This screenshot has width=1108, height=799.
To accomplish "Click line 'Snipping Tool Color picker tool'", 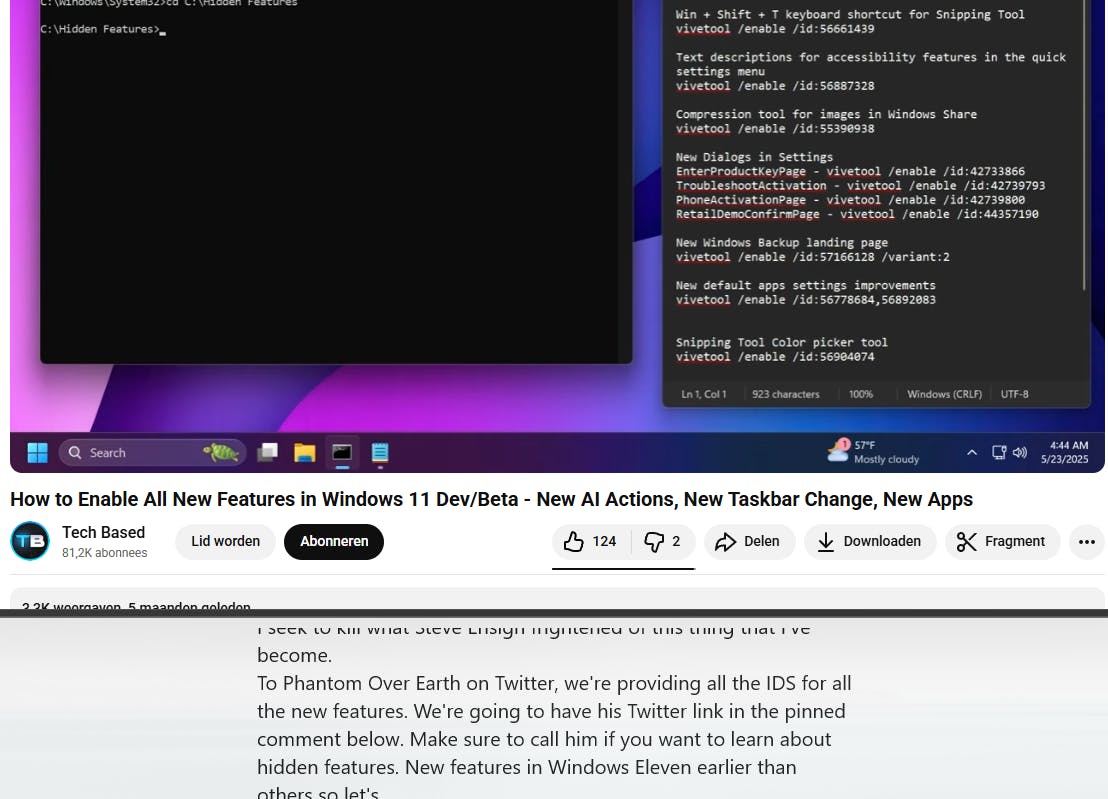I will point(781,343).
